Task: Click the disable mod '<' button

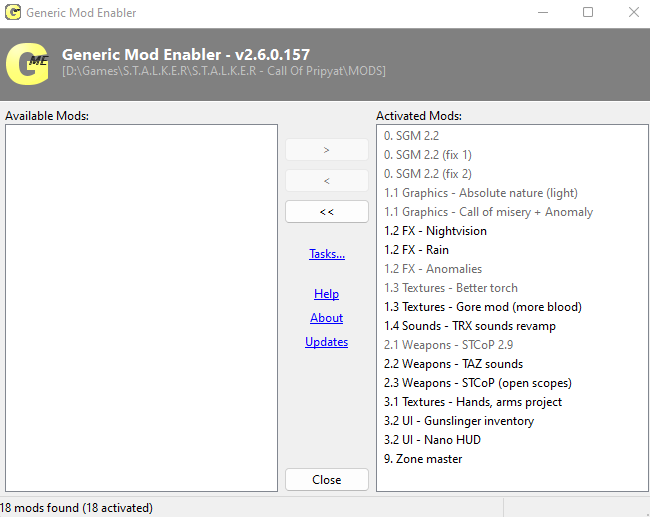Action: coord(327,181)
